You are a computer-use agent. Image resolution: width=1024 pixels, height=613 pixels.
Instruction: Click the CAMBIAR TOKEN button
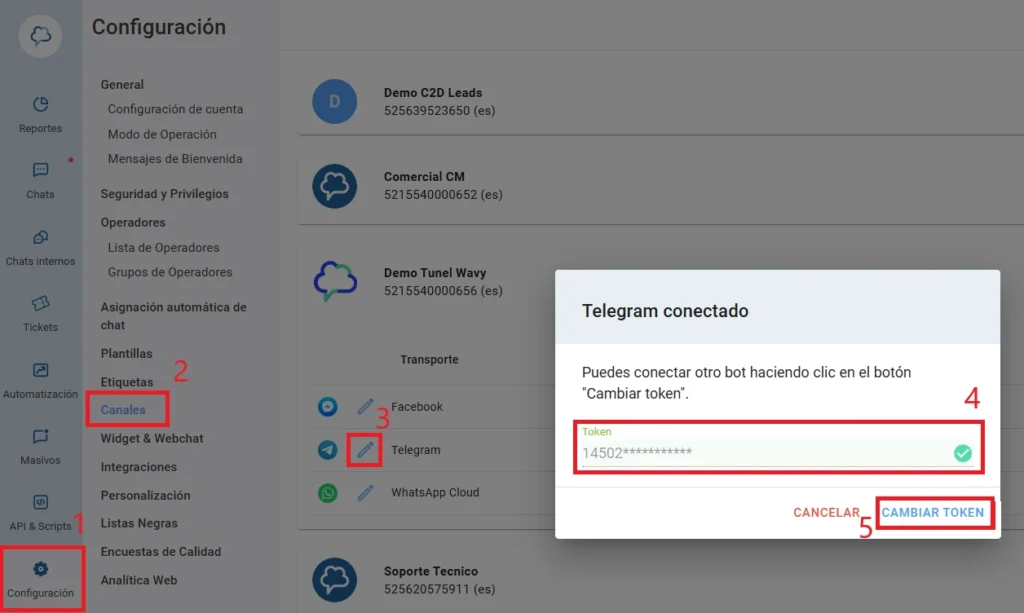point(933,512)
